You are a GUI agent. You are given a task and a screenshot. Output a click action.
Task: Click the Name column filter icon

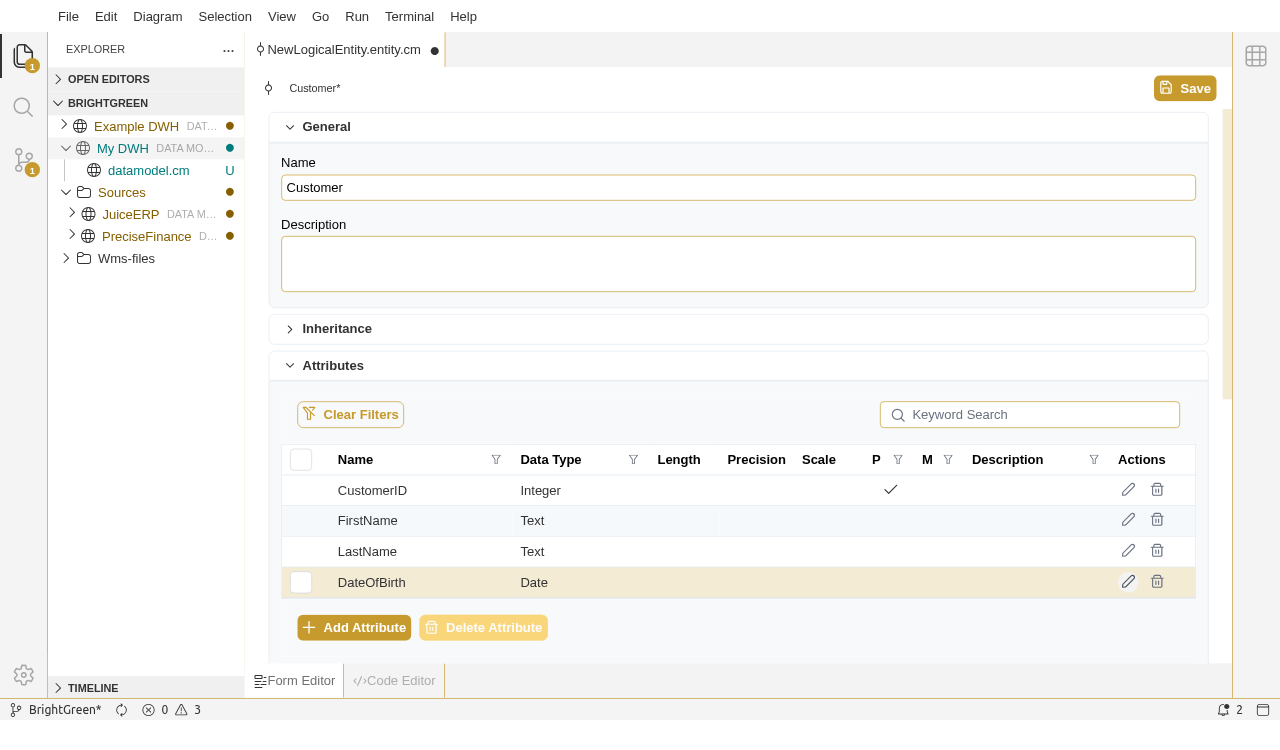point(496,460)
